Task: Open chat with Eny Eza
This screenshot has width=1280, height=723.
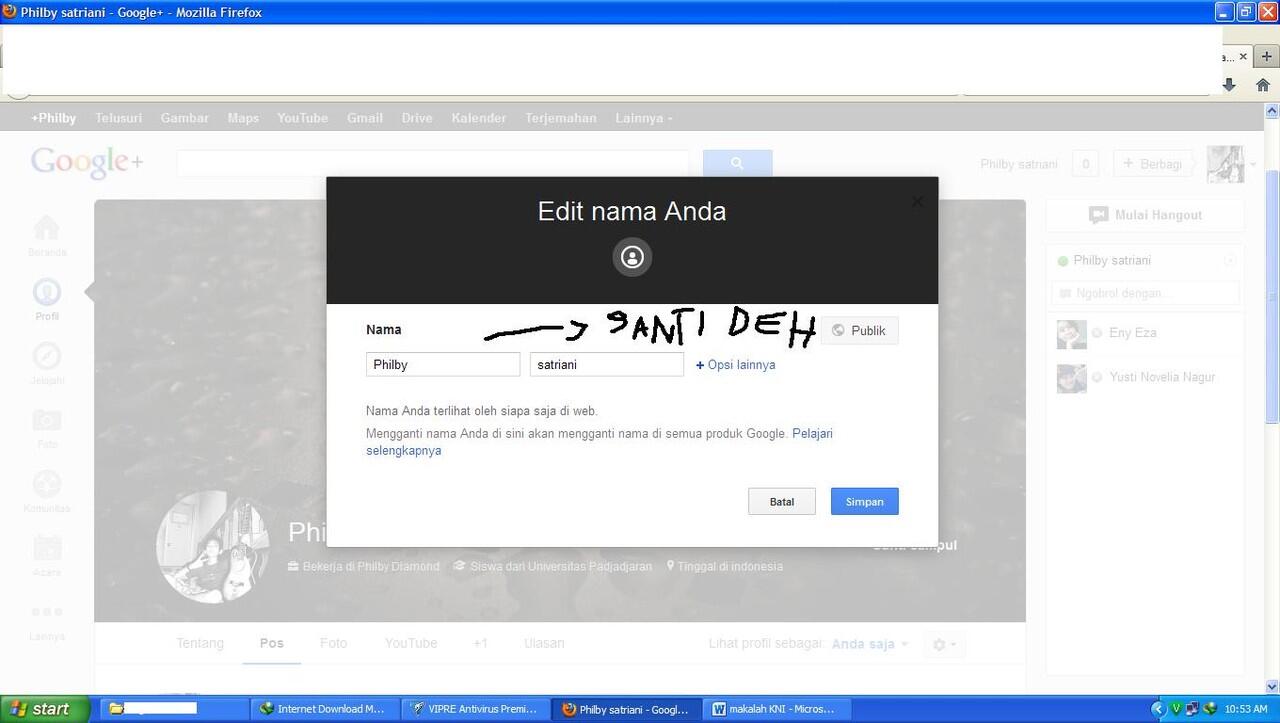Action: tap(1132, 333)
